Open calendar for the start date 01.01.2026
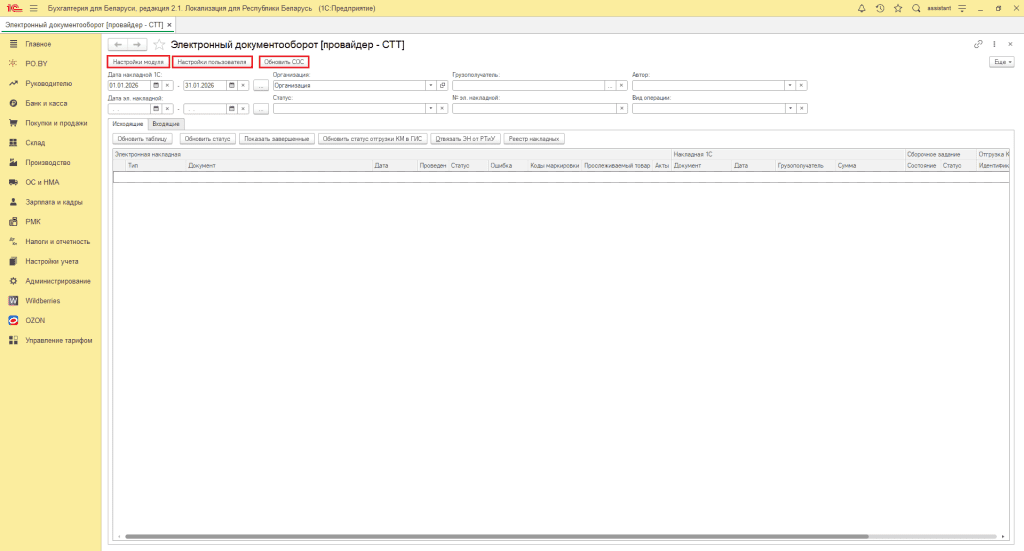 click(155, 86)
